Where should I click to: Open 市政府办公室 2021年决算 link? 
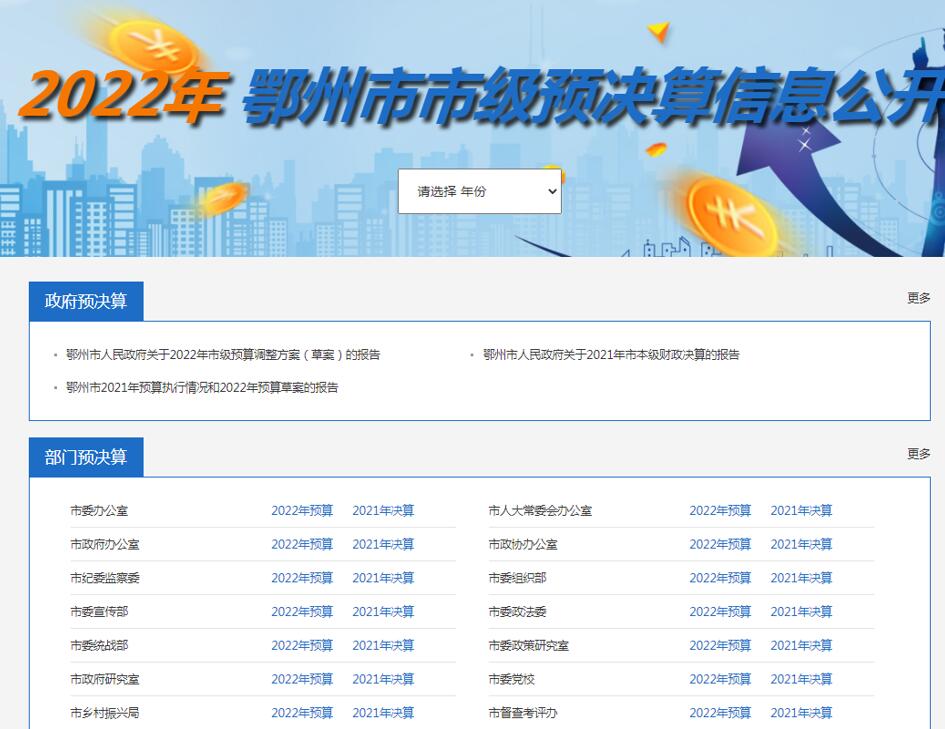click(383, 545)
